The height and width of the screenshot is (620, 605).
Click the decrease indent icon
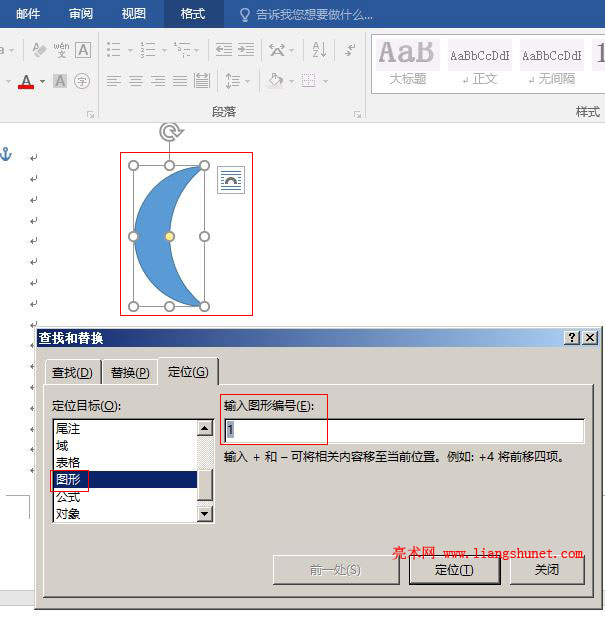(x=224, y=50)
